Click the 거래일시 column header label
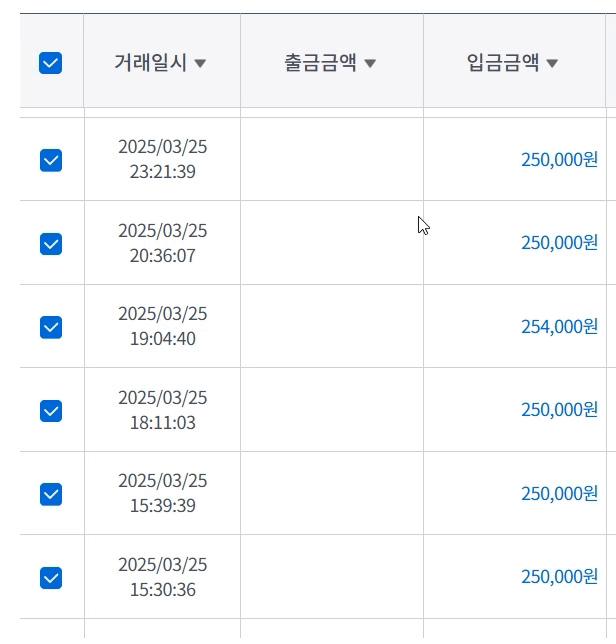Screen dimensions: 616x644 [151, 63]
